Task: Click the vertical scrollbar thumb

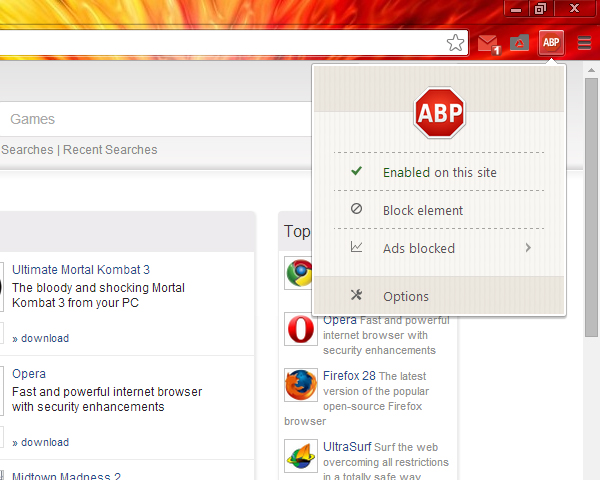Action: tap(591, 207)
